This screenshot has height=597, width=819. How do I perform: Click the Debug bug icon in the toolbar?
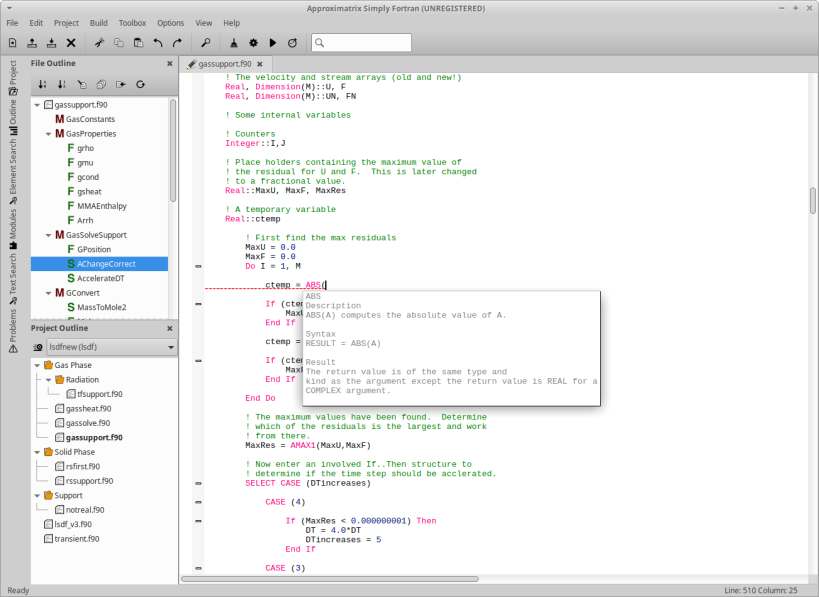[292, 43]
